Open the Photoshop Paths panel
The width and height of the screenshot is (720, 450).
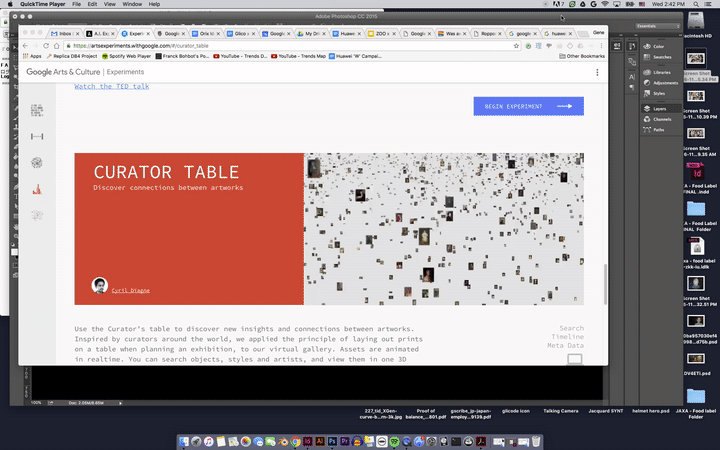[657, 130]
